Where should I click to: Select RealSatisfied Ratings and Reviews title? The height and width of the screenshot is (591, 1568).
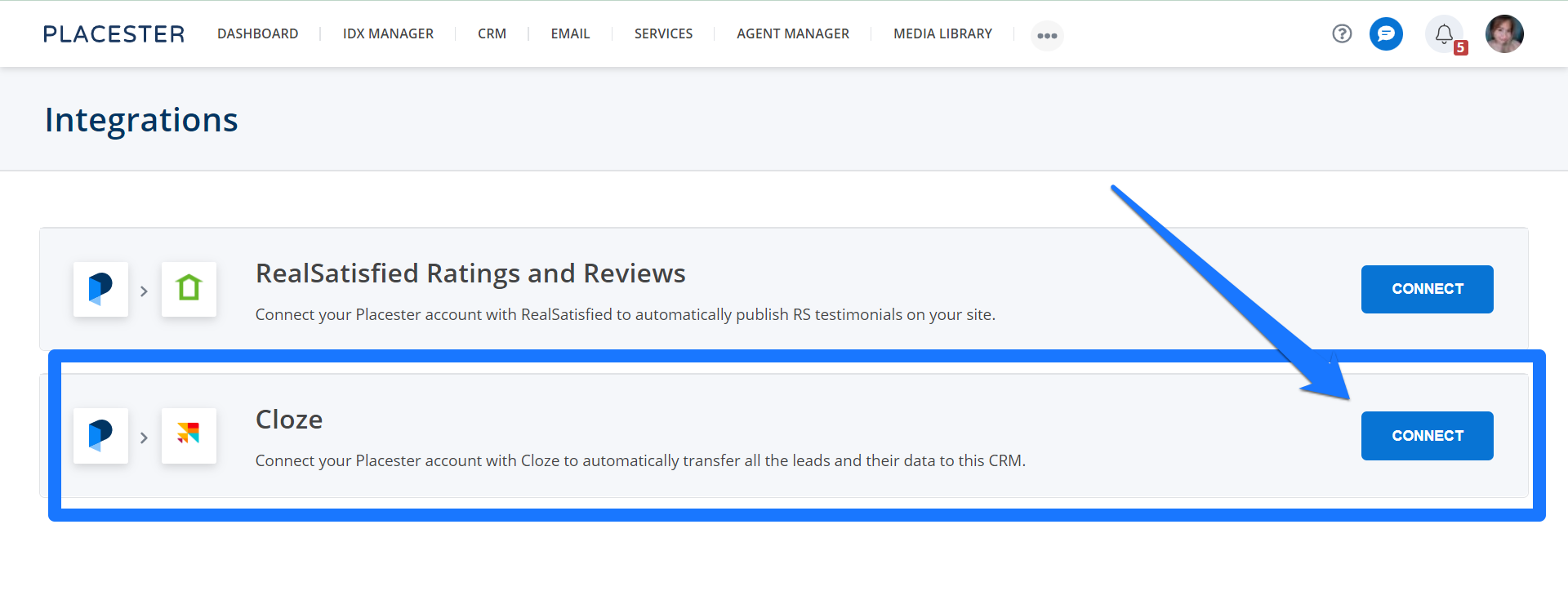coord(470,273)
